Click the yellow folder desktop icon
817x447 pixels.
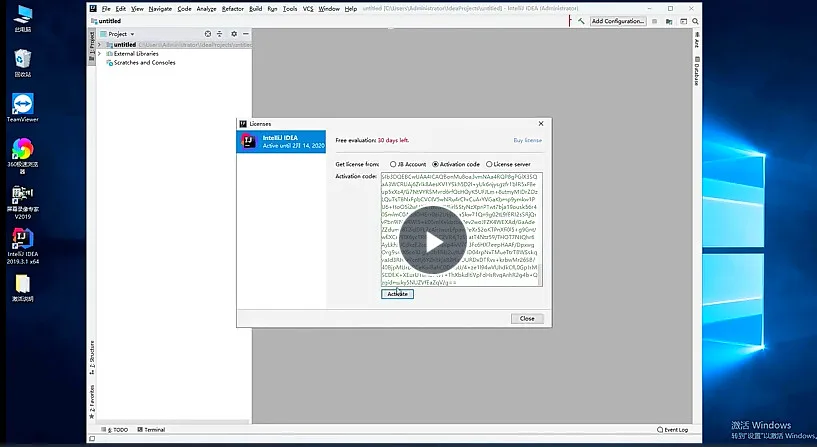point(22,288)
